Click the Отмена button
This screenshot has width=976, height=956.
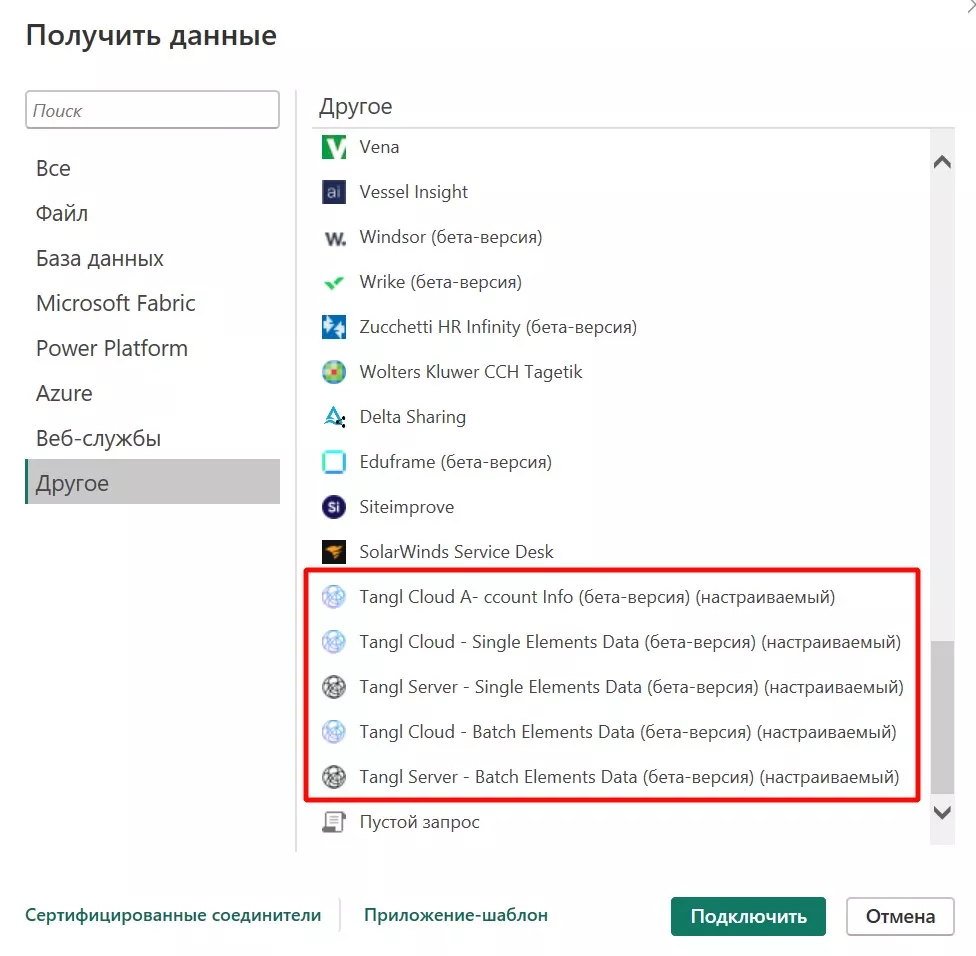click(x=899, y=916)
